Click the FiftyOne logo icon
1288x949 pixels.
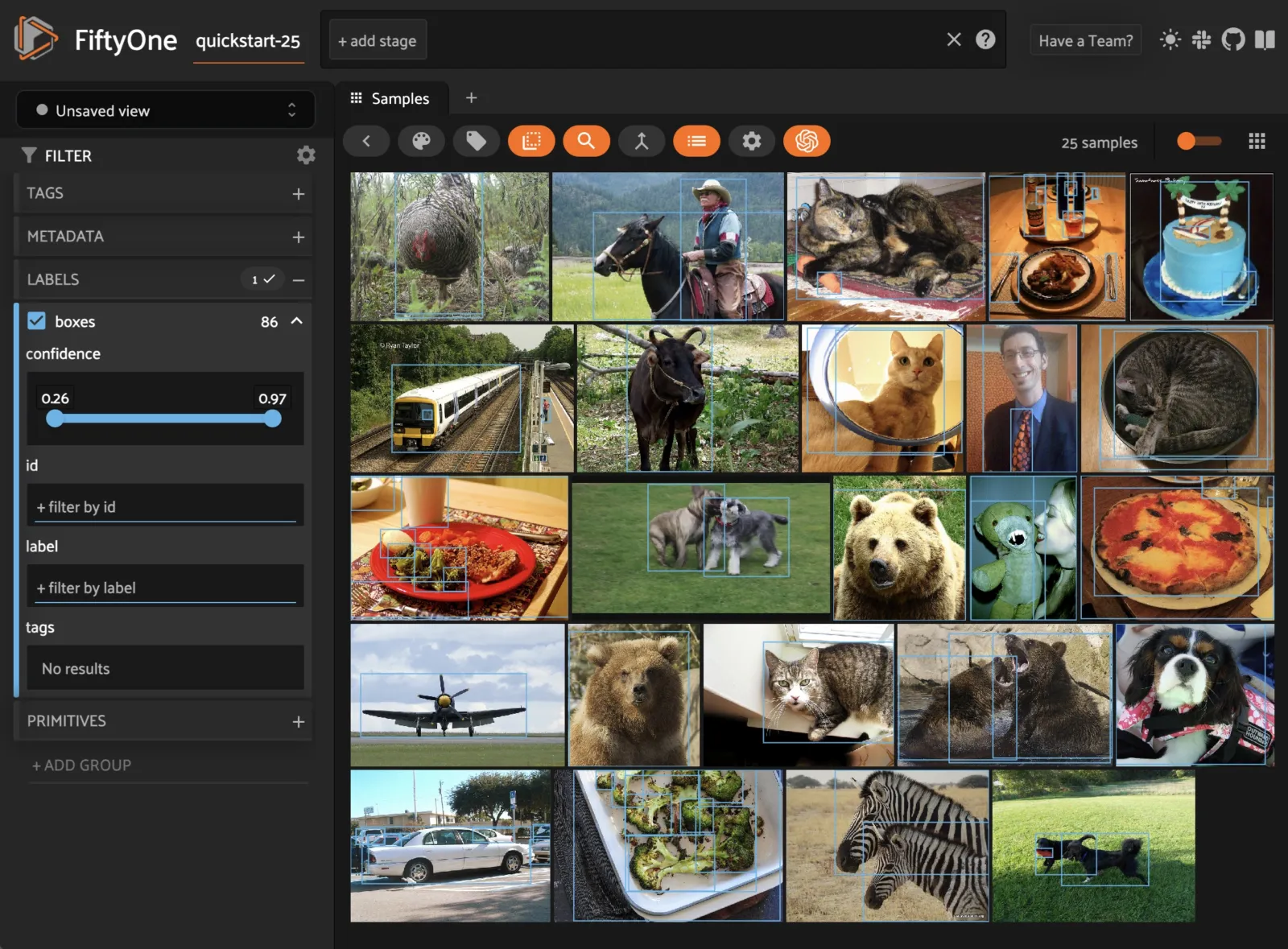click(x=35, y=39)
